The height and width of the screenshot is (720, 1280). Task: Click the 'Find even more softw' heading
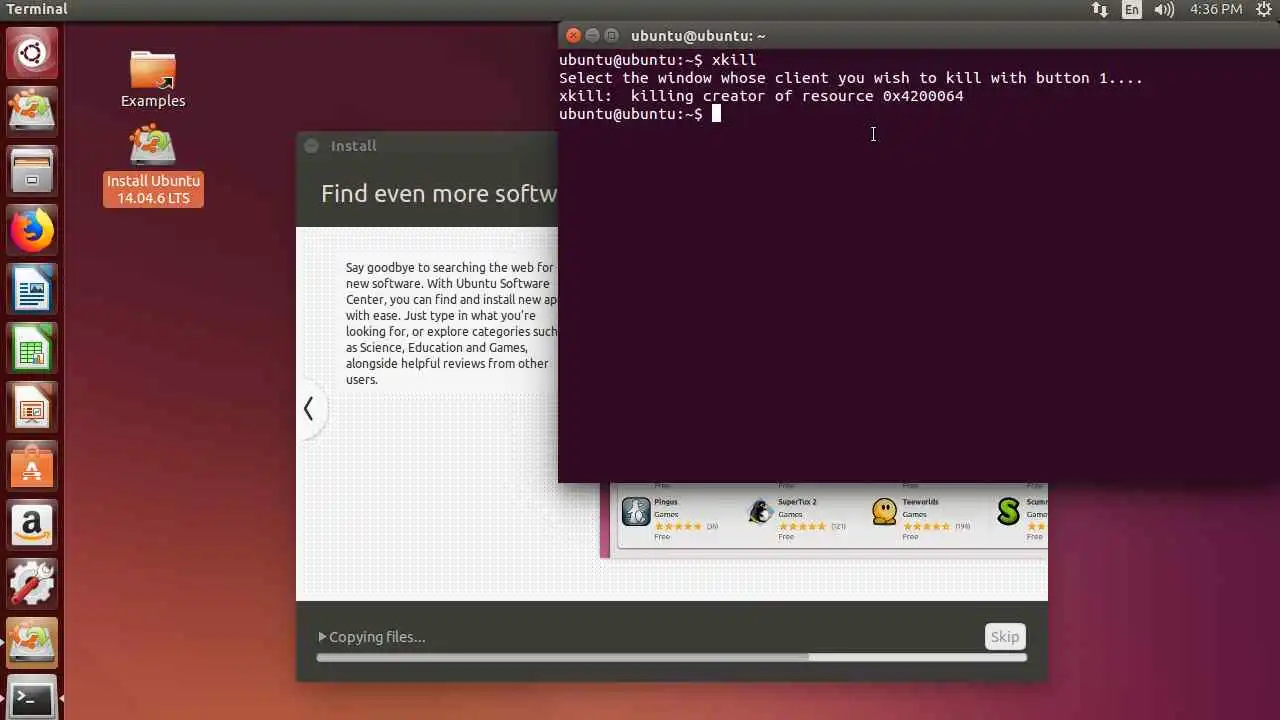pos(438,194)
